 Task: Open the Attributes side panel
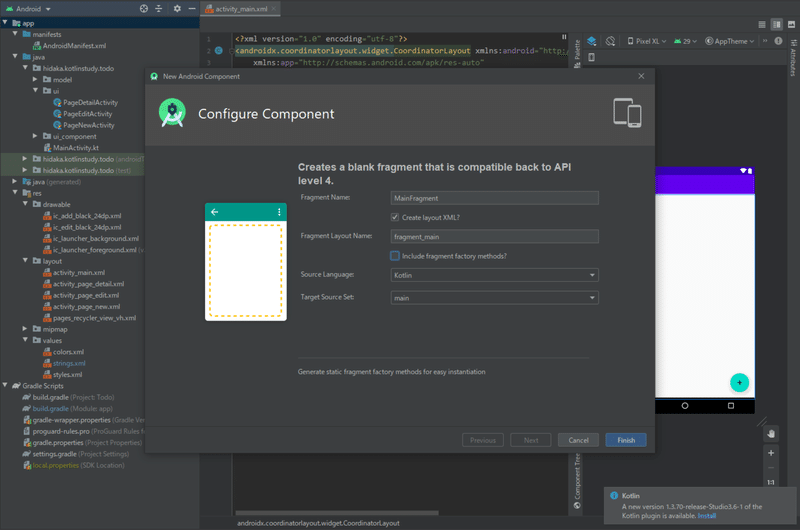(x=793, y=58)
